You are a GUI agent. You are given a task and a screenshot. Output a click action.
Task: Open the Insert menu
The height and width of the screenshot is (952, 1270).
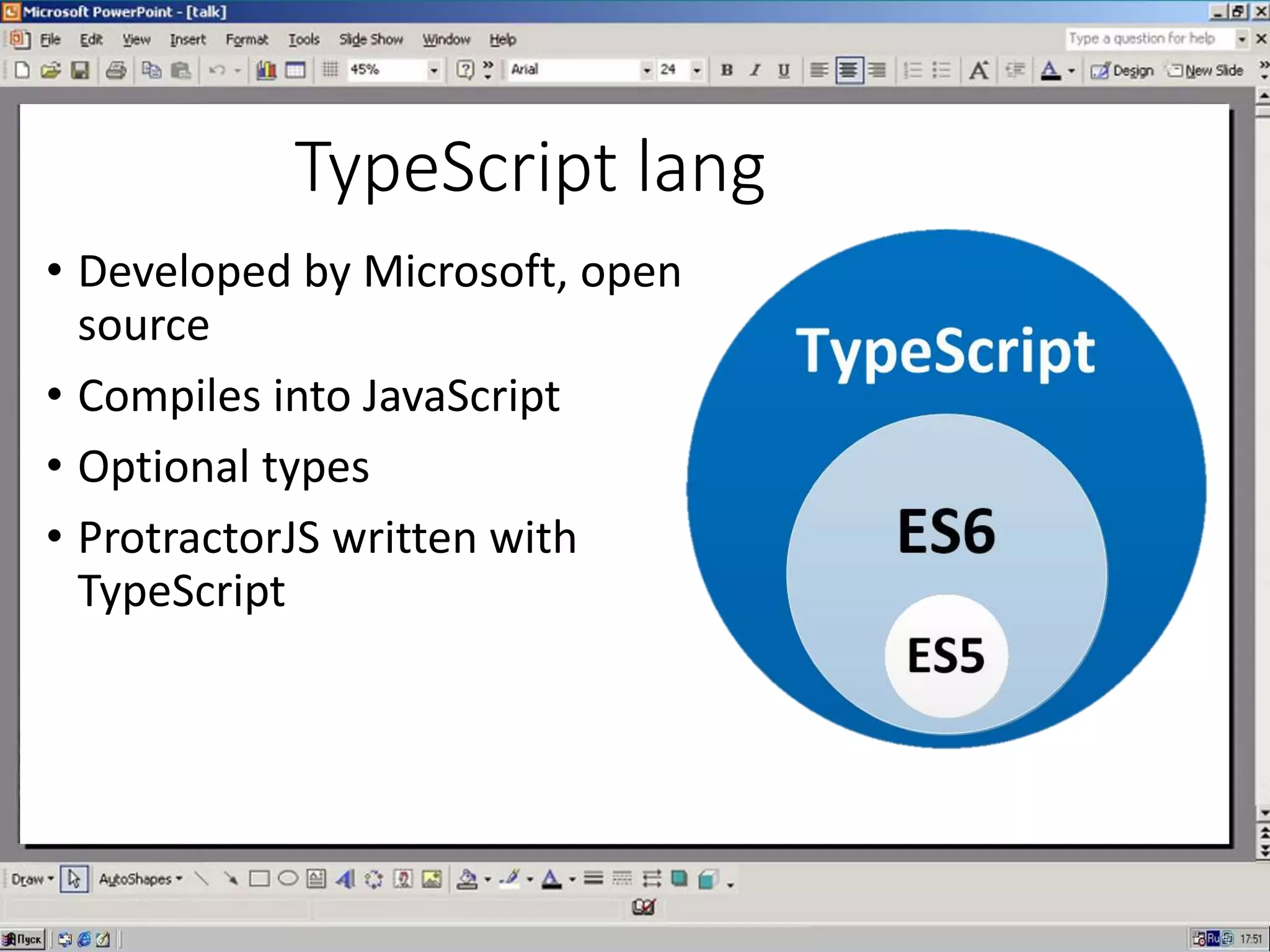pos(188,40)
